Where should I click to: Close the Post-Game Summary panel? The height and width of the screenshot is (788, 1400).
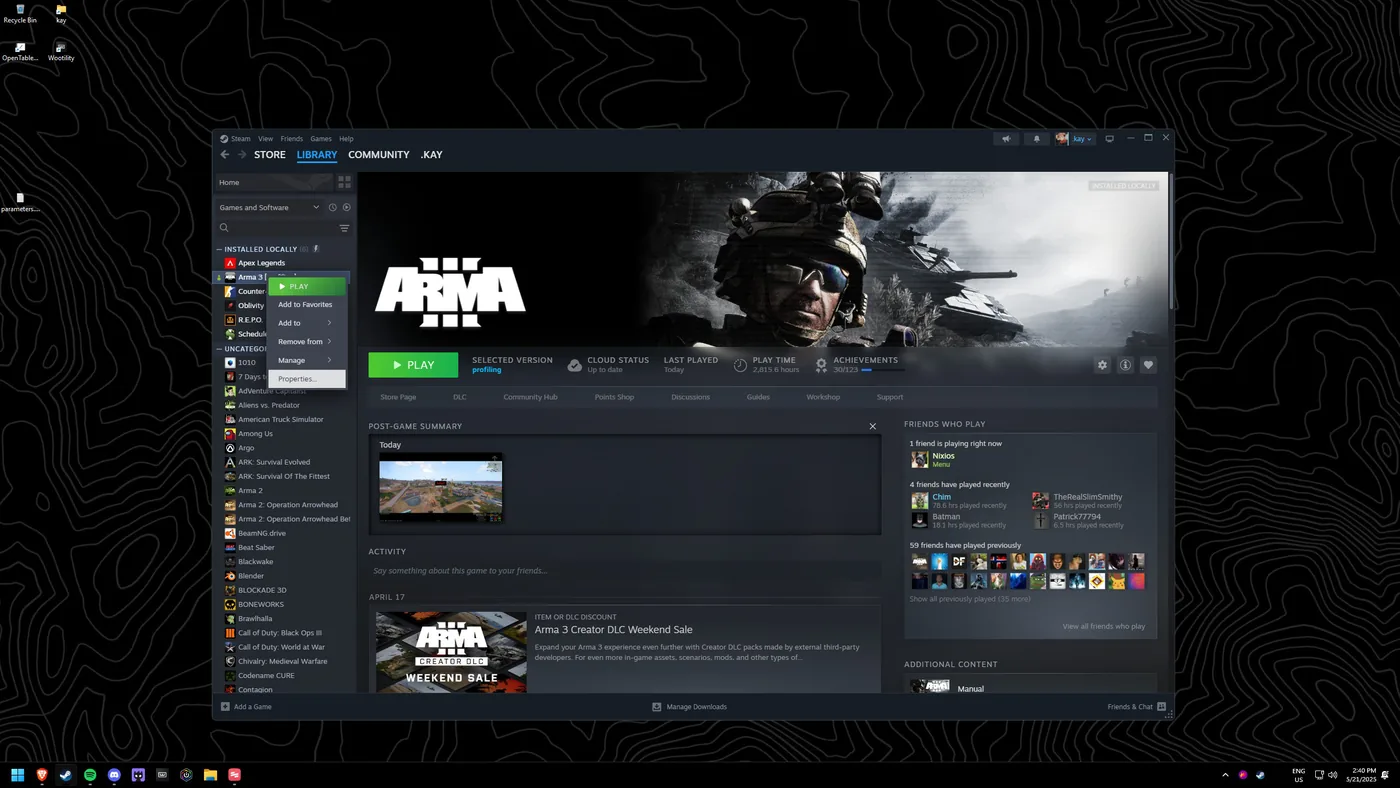(x=872, y=426)
